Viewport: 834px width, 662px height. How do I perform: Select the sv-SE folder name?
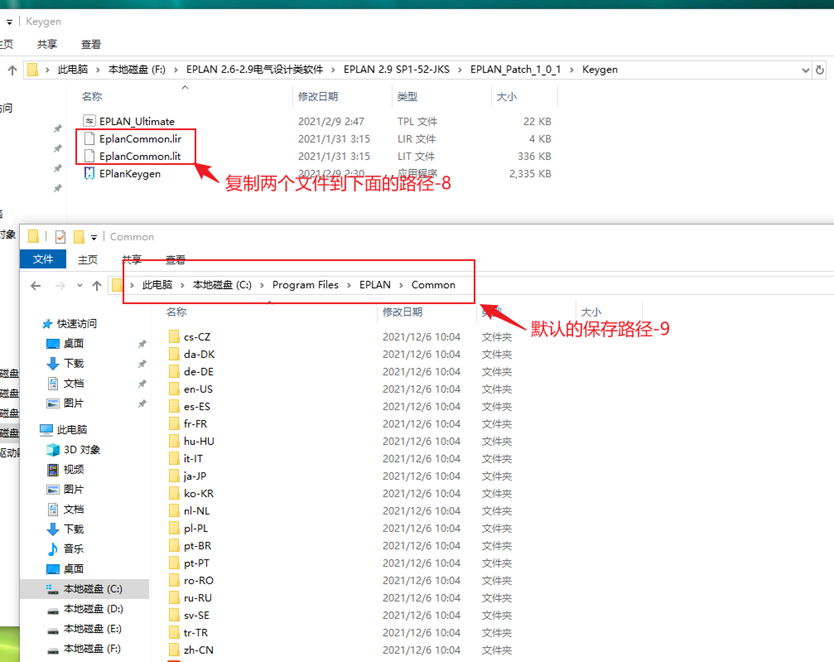pos(197,615)
